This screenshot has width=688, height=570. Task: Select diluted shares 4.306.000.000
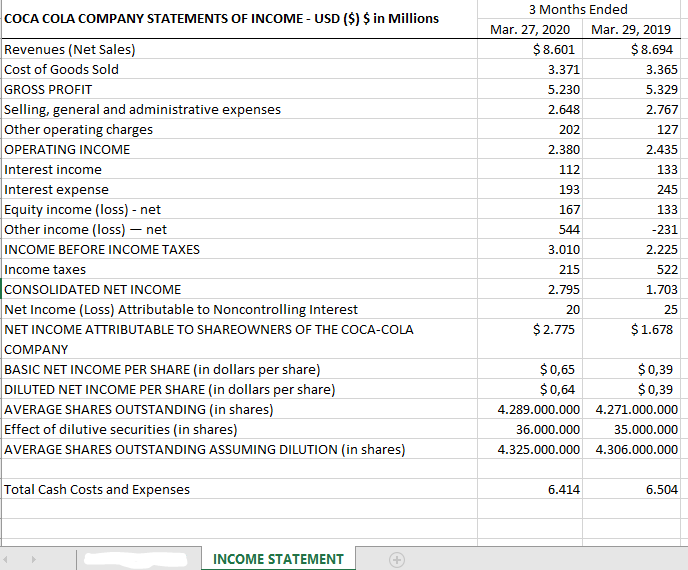click(x=637, y=450)
